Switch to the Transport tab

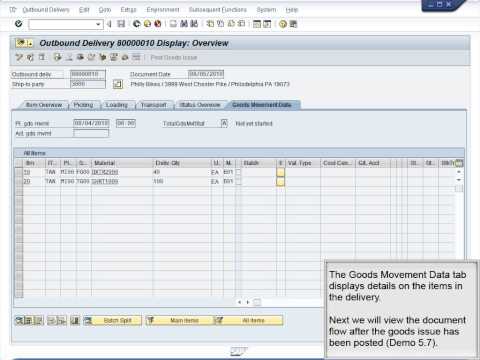pos(153,105)
